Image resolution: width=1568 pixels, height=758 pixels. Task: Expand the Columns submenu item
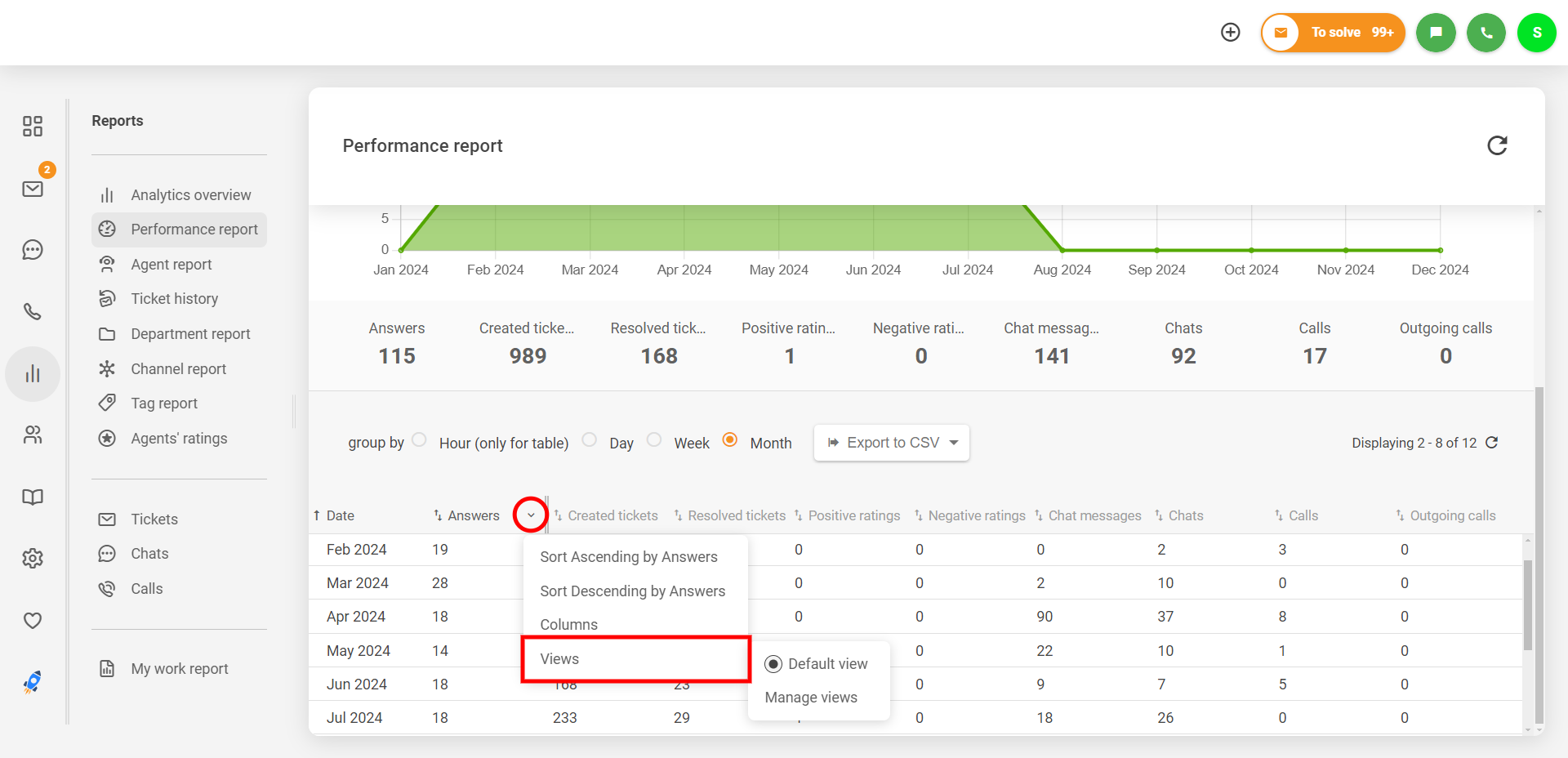pyautogui.click(x=569, y=625)
